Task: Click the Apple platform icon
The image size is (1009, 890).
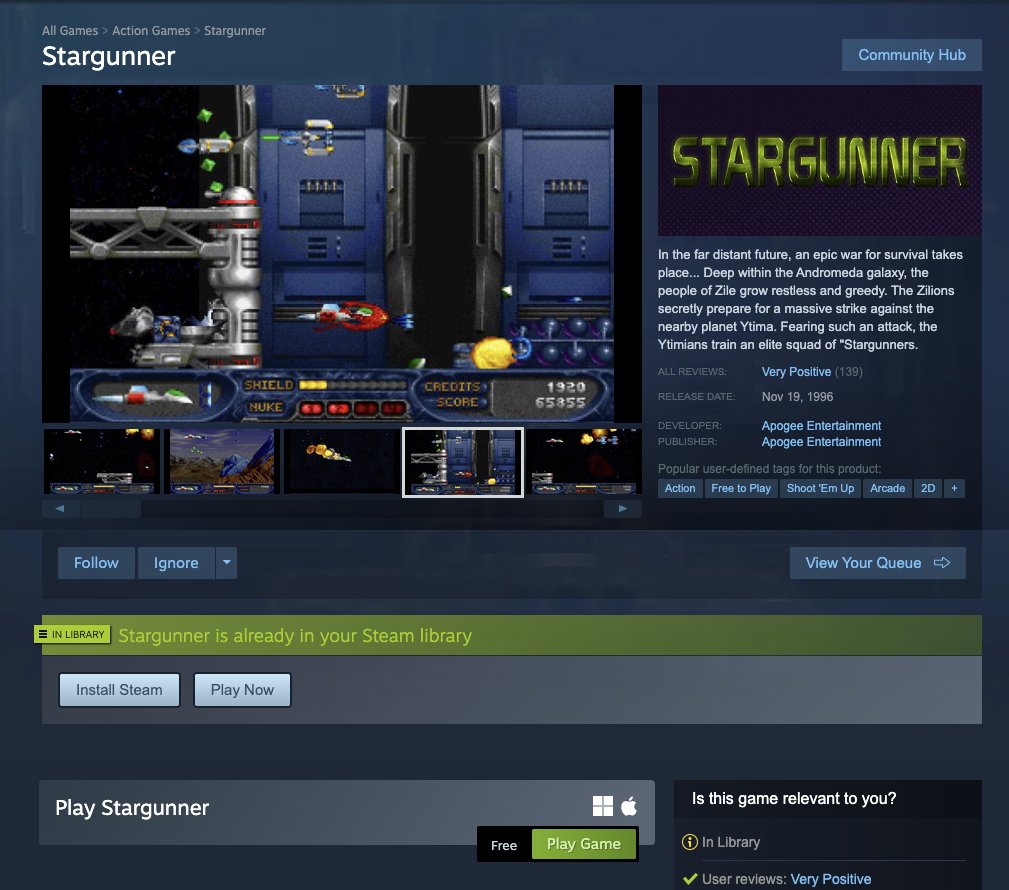Action: (630, 803)
